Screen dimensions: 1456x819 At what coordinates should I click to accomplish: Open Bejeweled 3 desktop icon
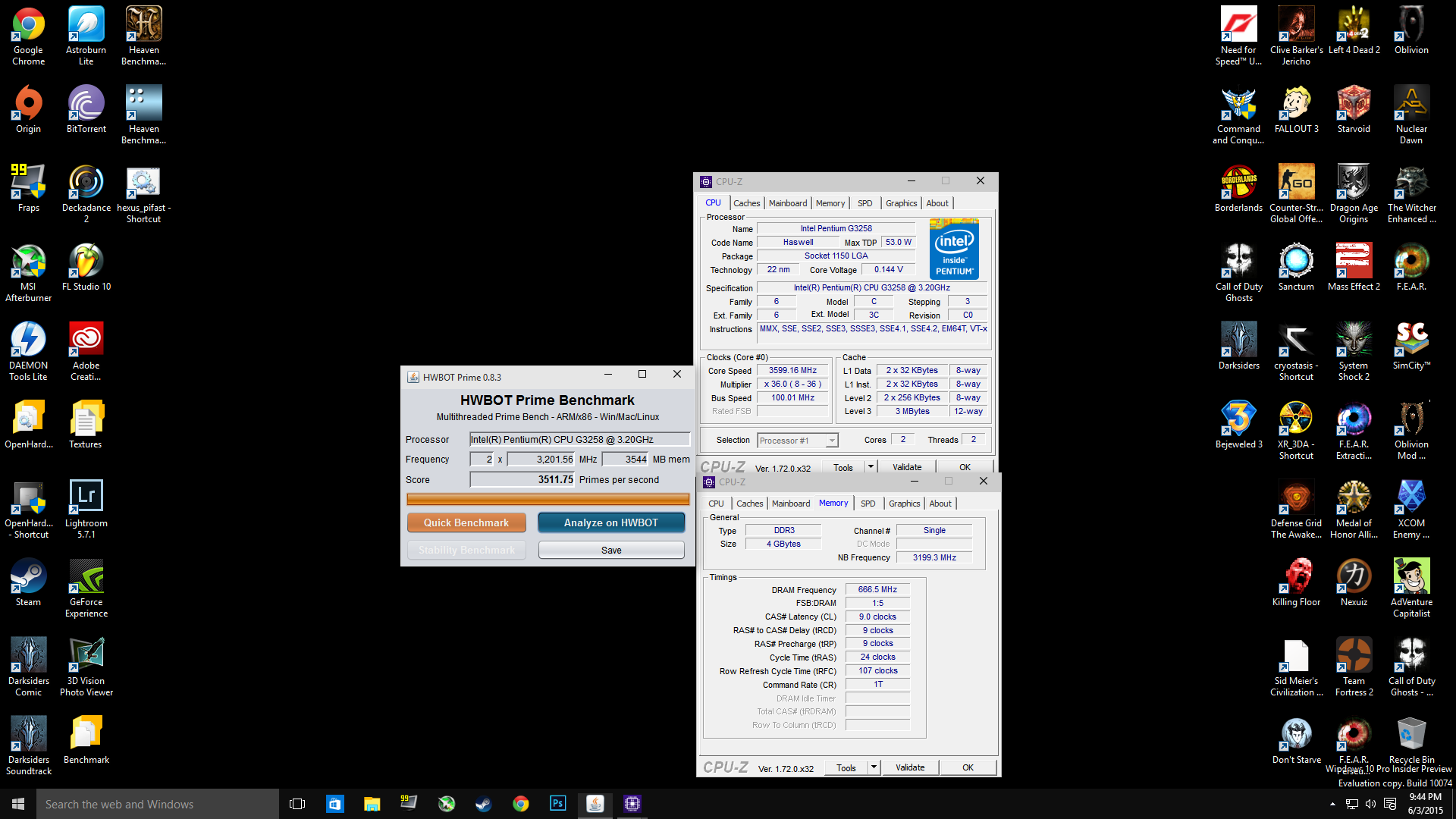(1238, 425)
